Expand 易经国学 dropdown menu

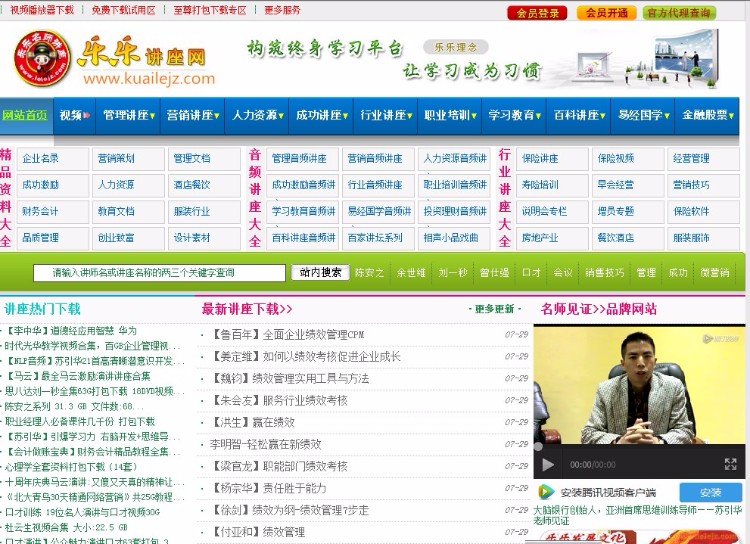[643, 115]
